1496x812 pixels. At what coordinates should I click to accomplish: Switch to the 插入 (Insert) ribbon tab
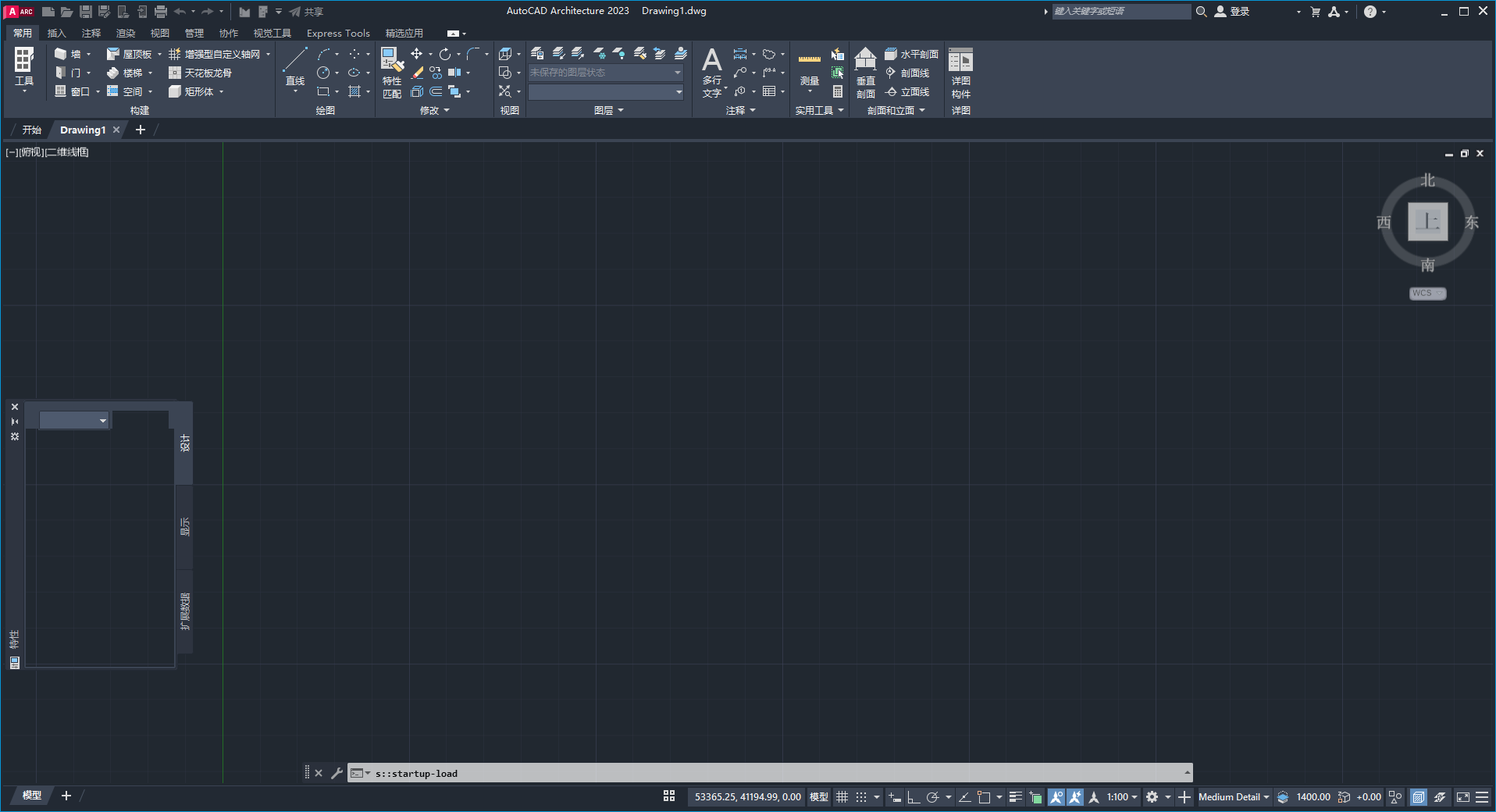click(56, 33)
